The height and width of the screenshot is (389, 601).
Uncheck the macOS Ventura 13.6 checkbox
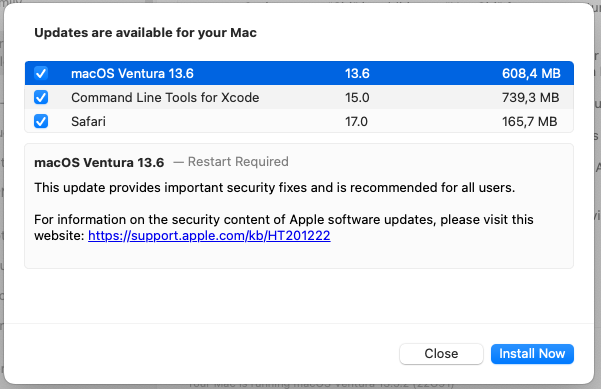click(41, 73)
